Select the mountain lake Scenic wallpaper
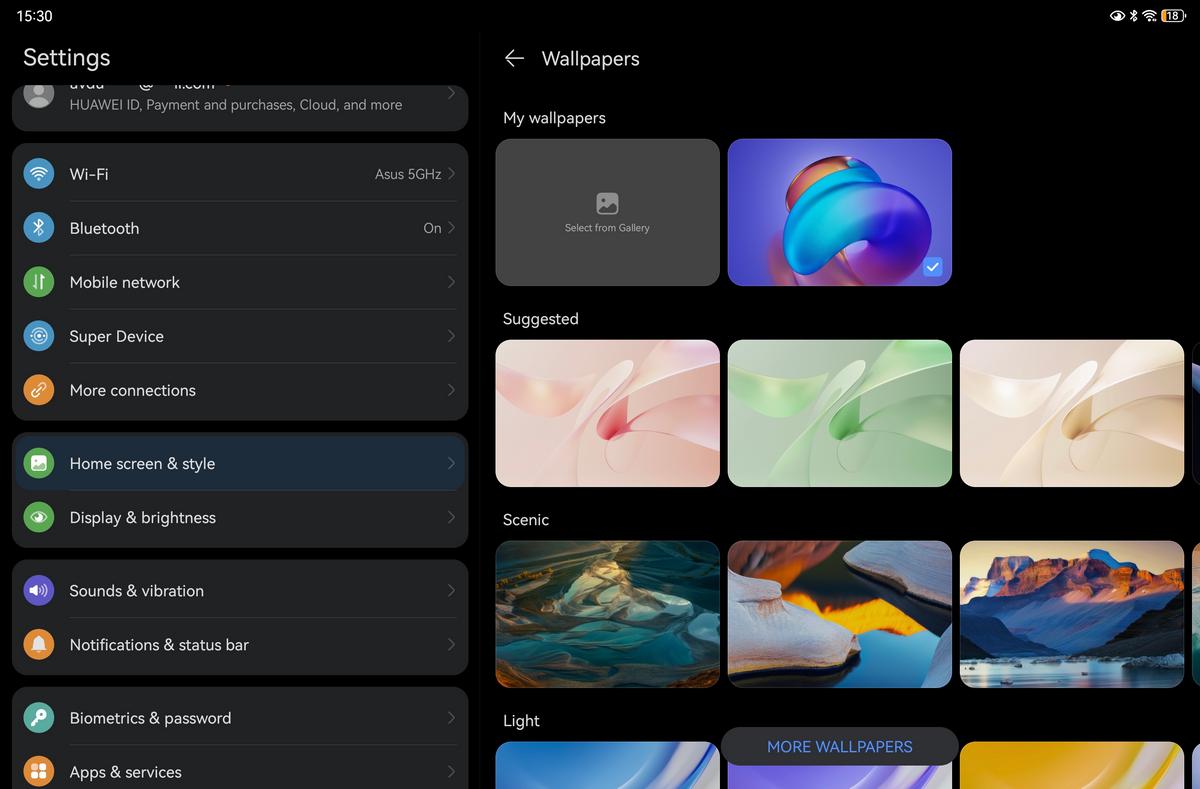This screenshot has width=1200, height=789. [1072, 615]
